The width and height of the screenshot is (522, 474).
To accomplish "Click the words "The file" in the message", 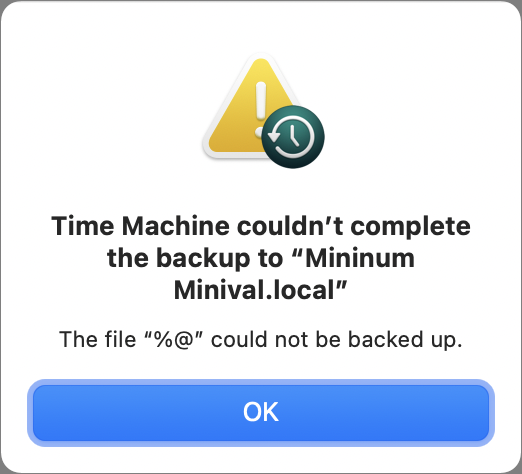I will pos(98,339).
